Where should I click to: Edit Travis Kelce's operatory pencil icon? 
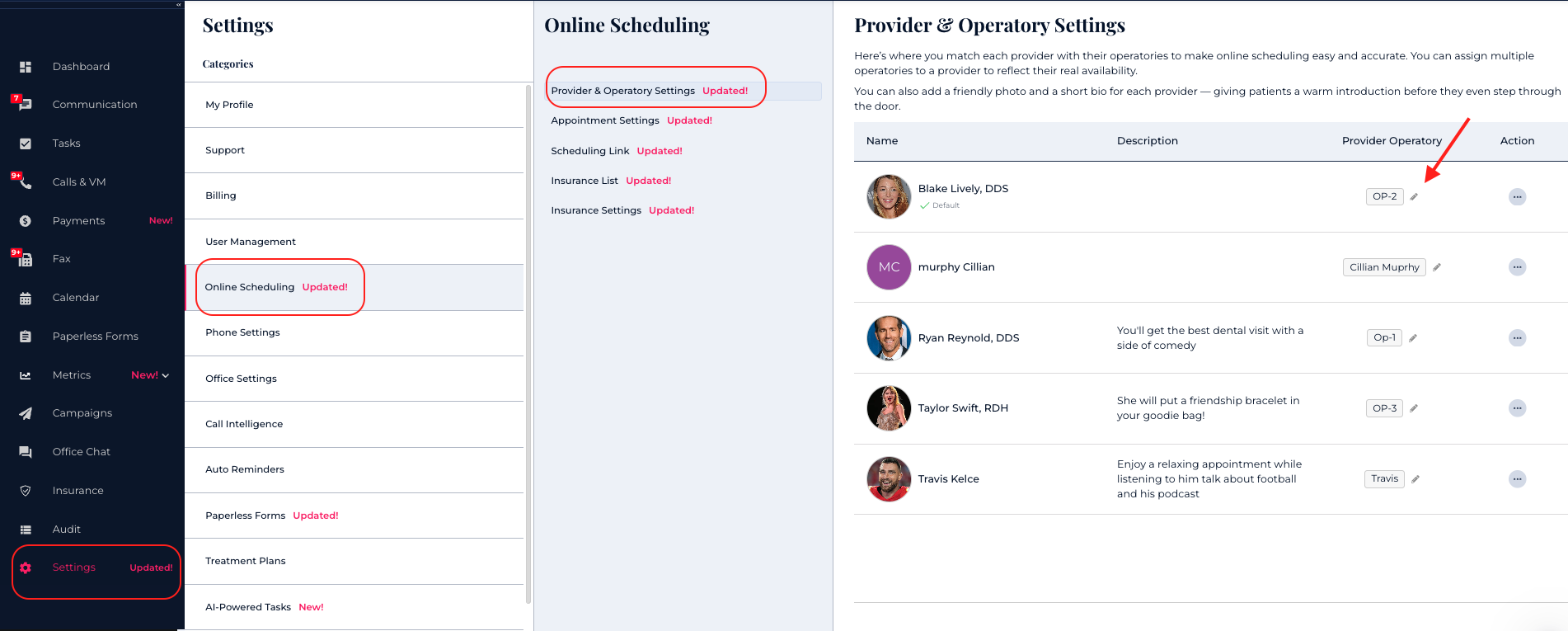coord(1415,479)
